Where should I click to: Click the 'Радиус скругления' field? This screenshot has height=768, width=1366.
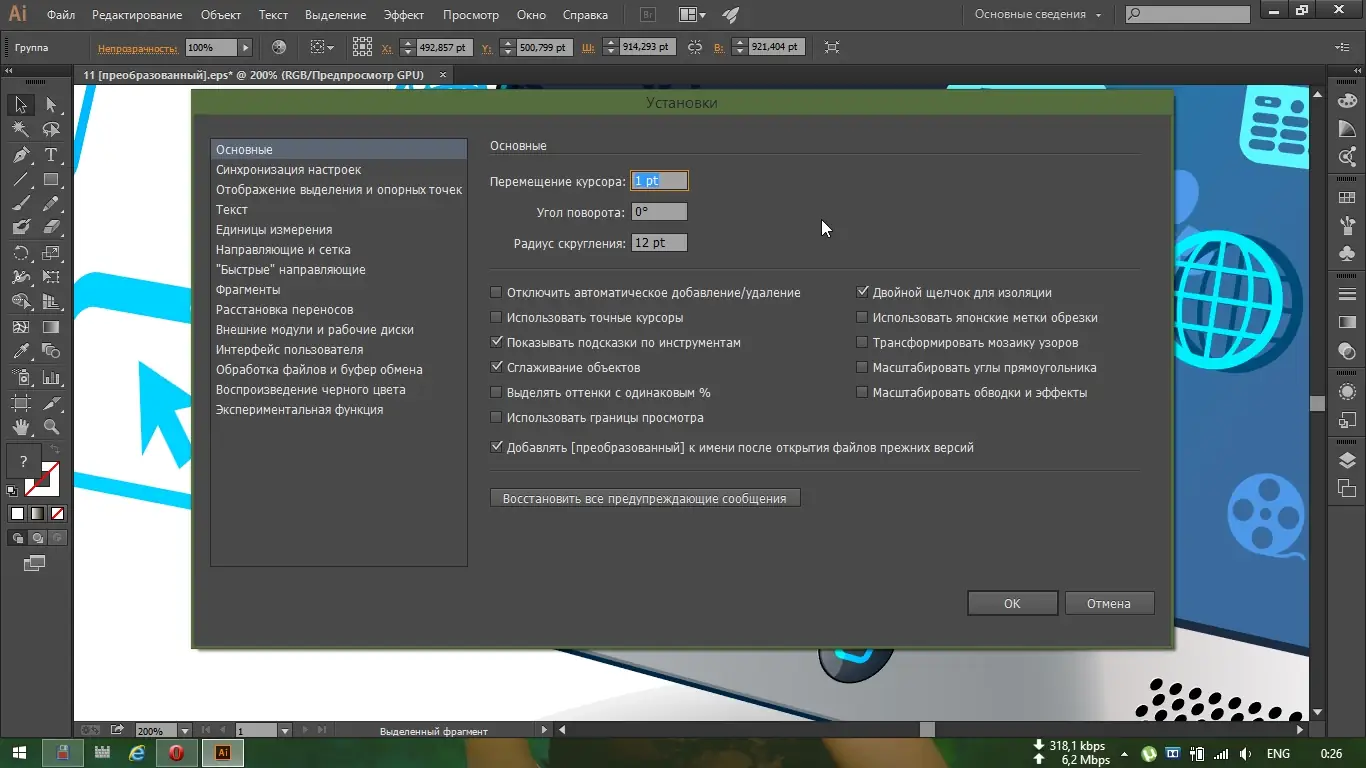(659, 243)
